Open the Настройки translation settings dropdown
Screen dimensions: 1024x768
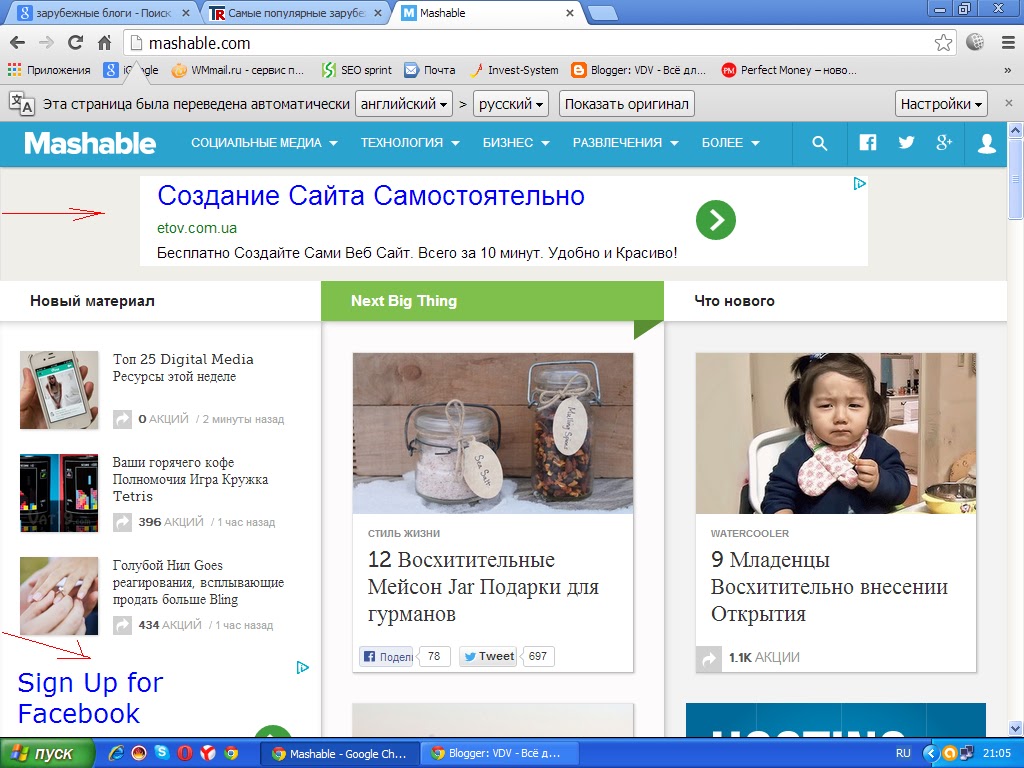(x=940, y=104)
